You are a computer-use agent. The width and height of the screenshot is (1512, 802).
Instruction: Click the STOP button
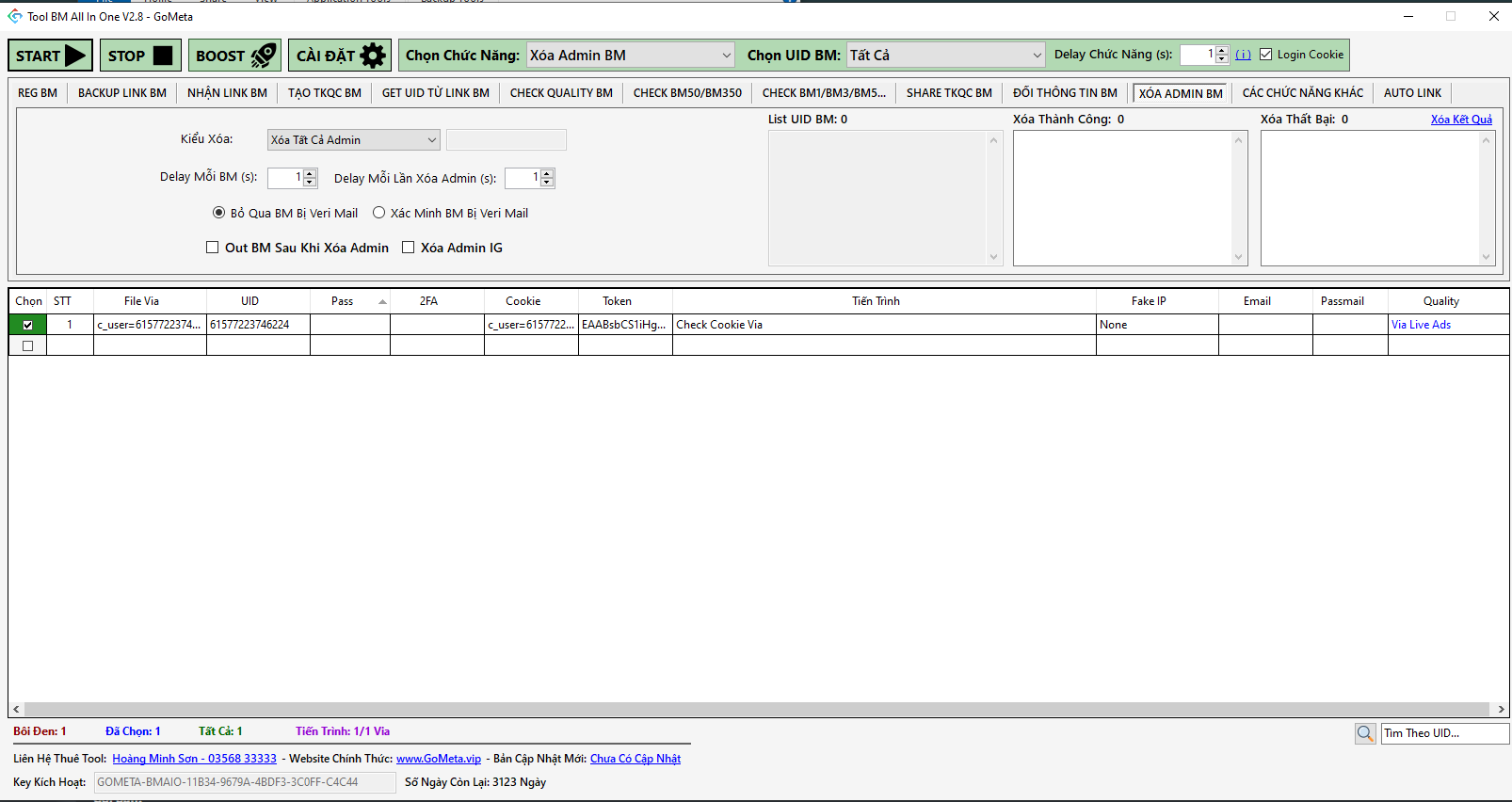[x=140, y=56]
